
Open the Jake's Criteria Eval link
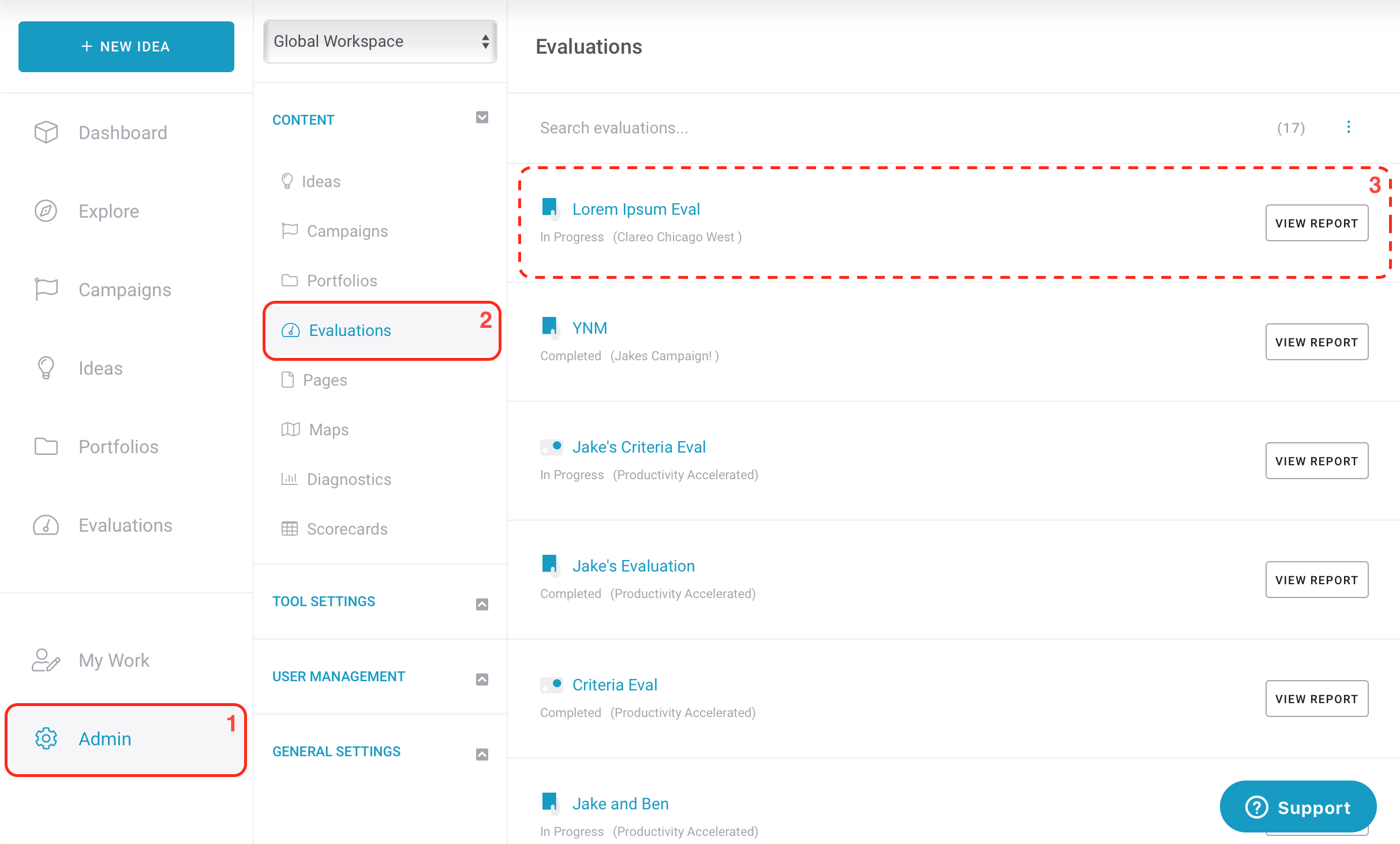(x=639, y=447)
